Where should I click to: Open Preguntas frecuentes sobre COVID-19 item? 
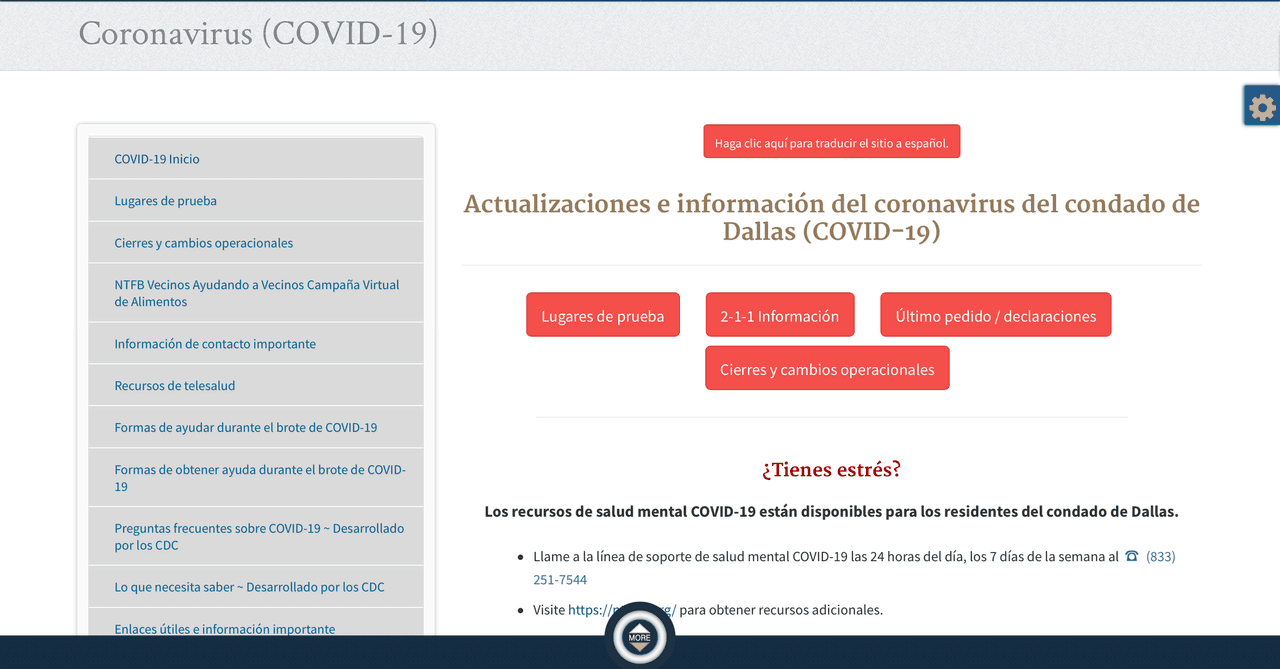(259, 537)
